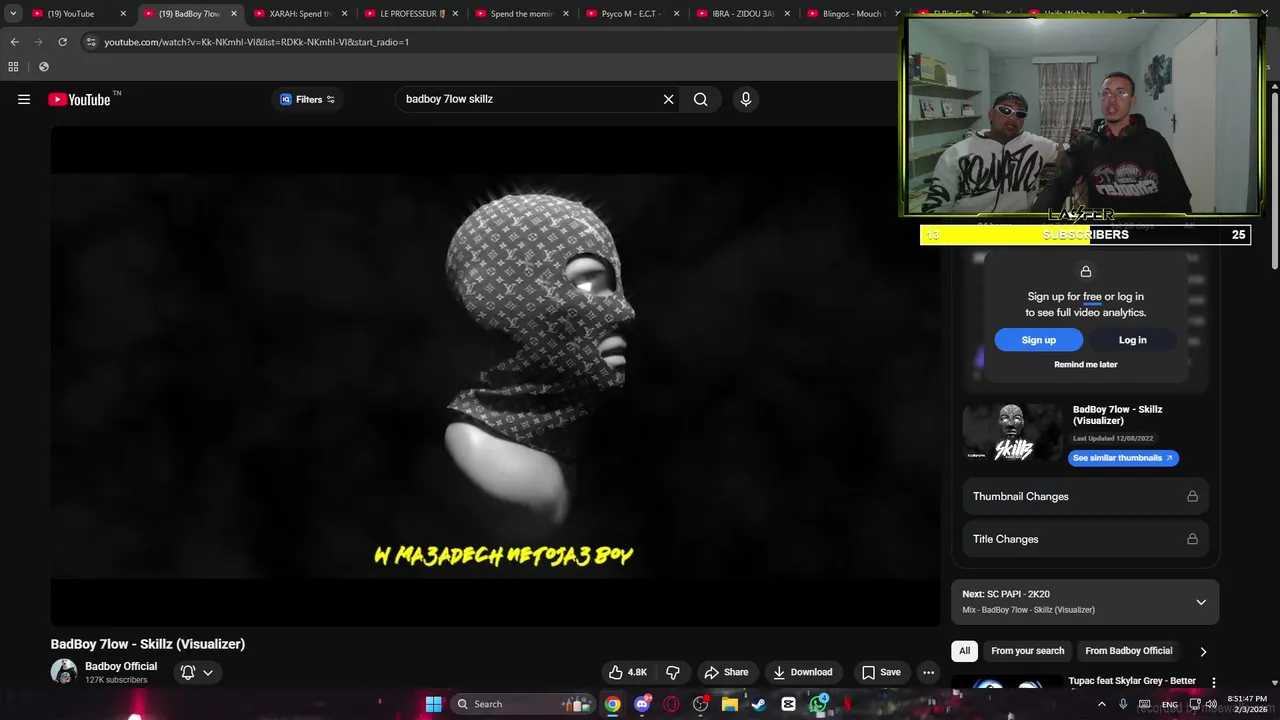Screen dimensions: 1280x720
Task: Choose Remind me later
Action: click(1085, 364)
